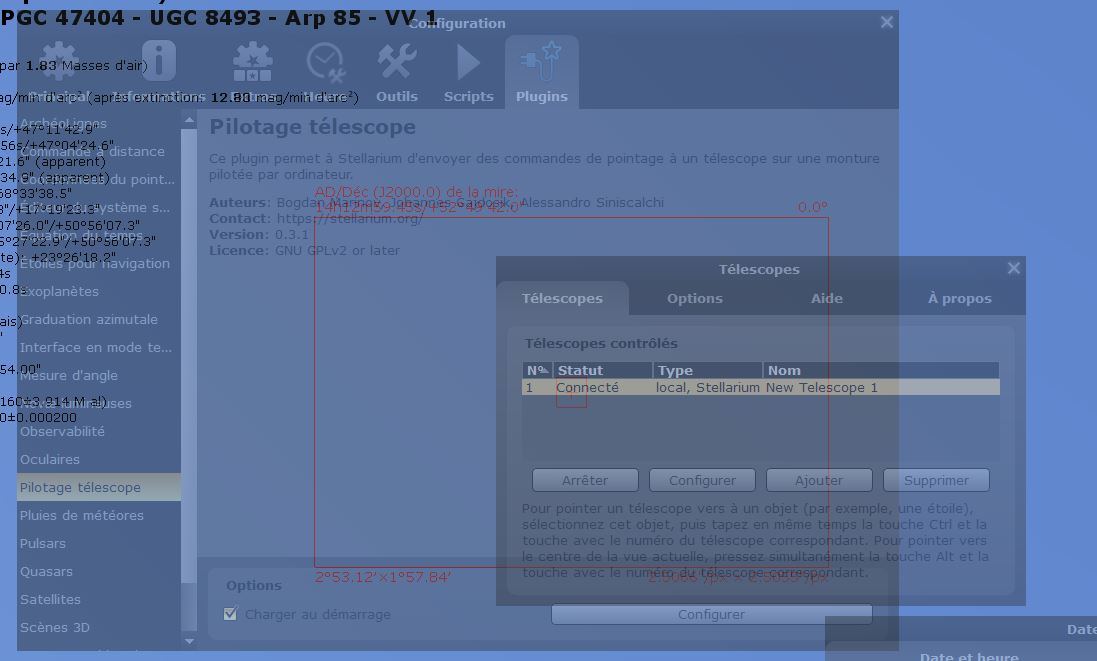
Task: Select Novae lumineuses plugin
Action: 99,404
